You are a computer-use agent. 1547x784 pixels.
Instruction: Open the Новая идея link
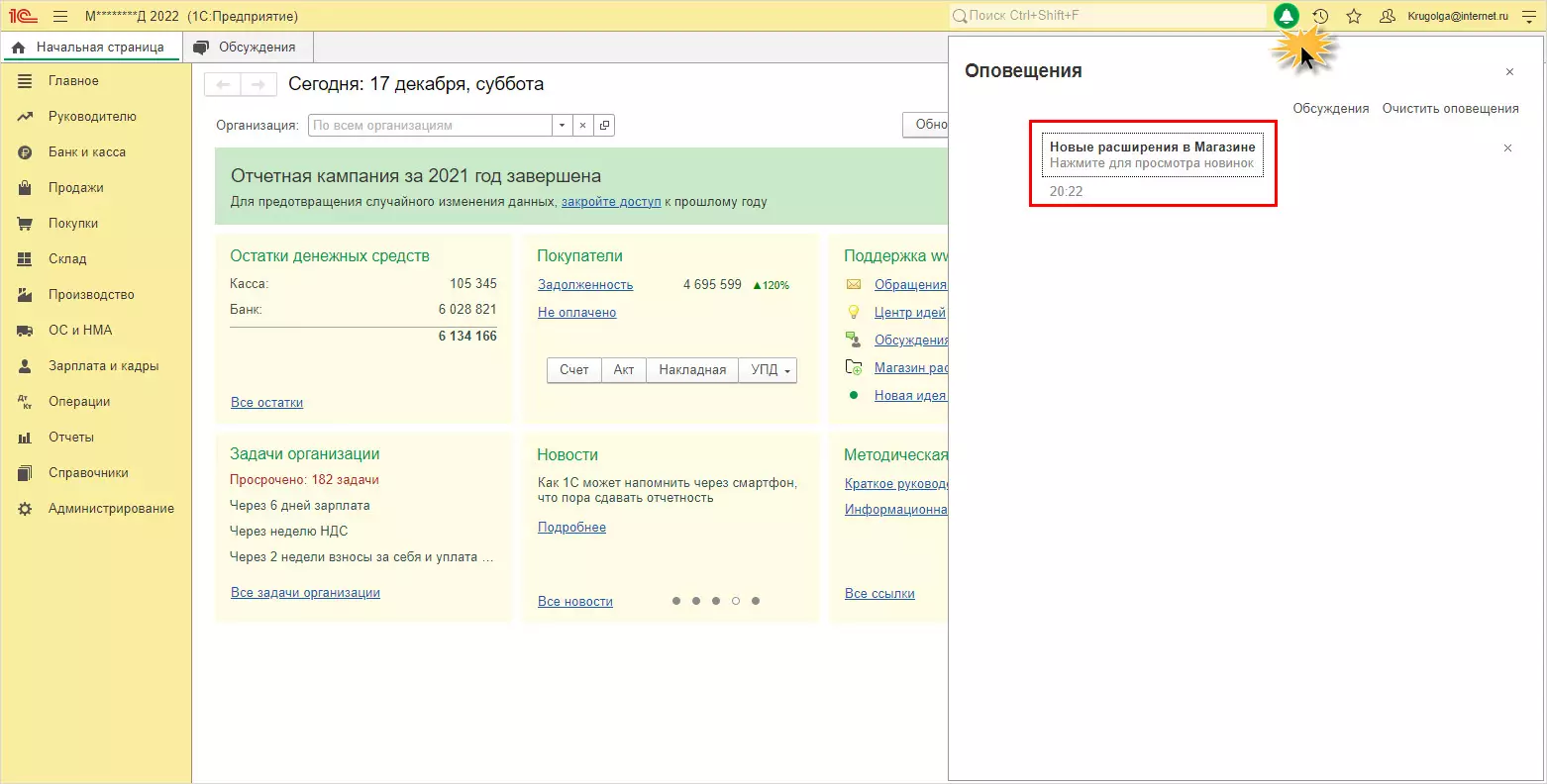coord(910,396)
